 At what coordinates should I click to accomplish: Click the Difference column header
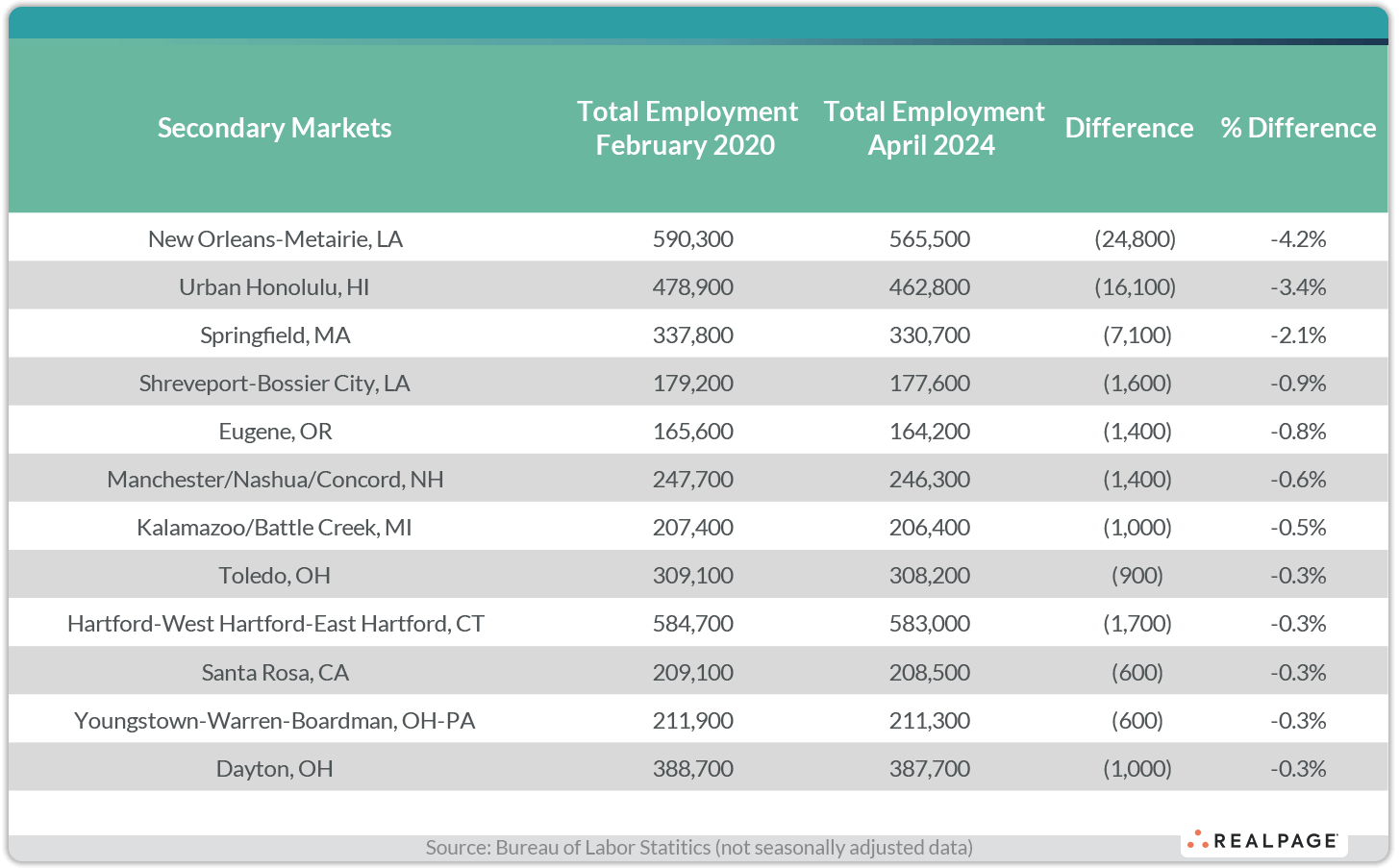coord(1129,128)
